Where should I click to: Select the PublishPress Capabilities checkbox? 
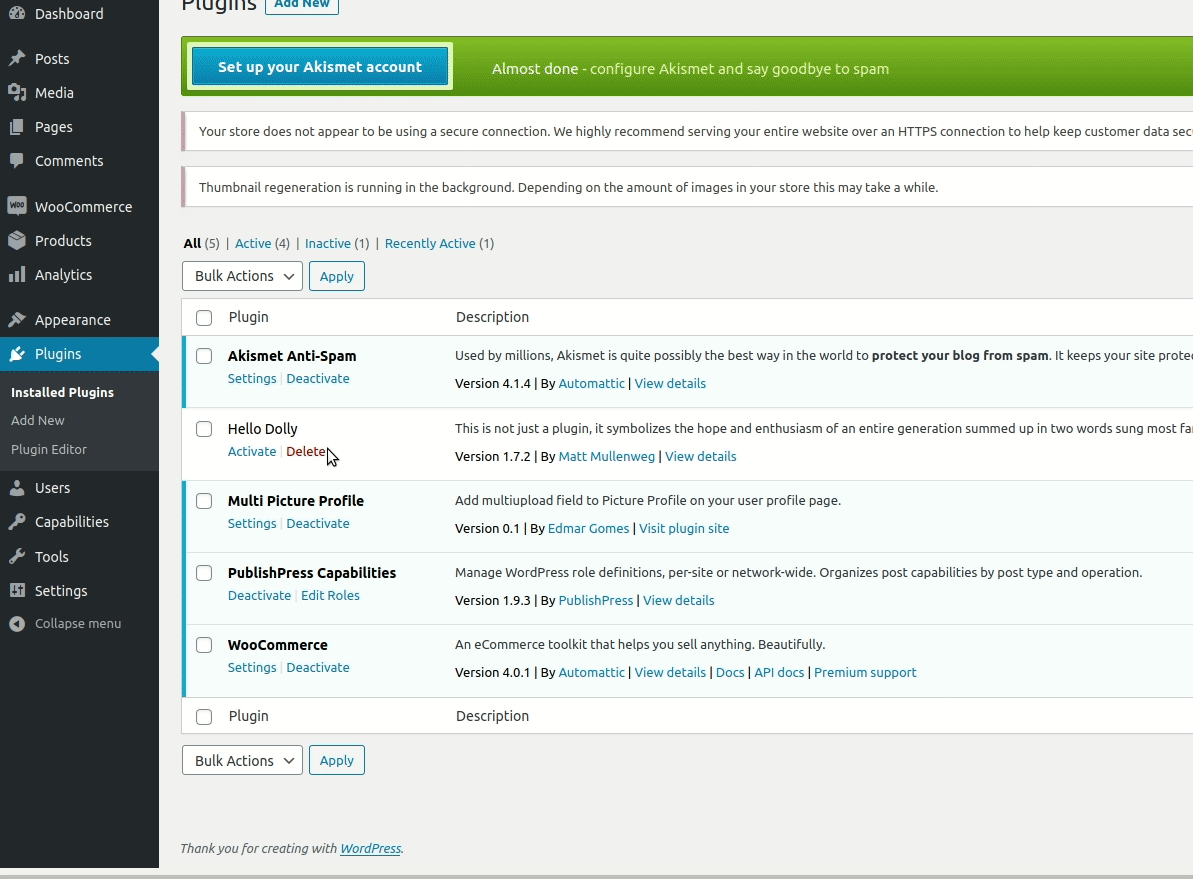[x=204, y=573]
